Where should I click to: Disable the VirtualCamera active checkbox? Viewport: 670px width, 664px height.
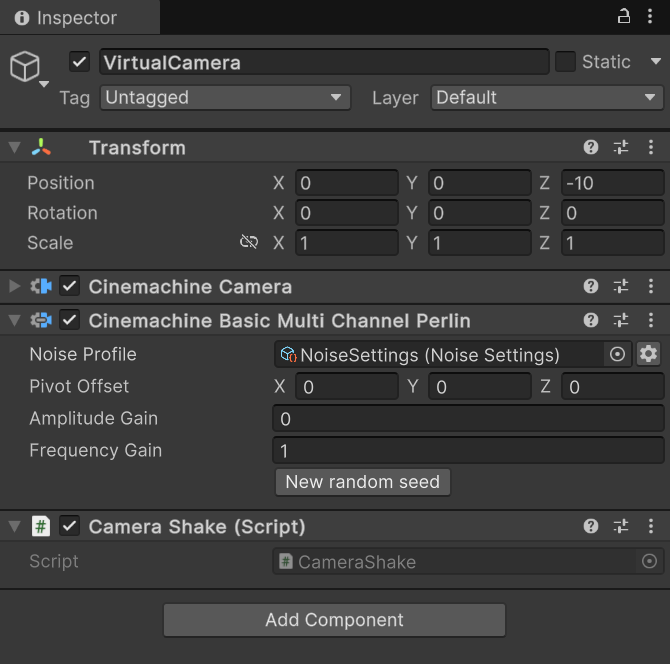coord(79,62)
